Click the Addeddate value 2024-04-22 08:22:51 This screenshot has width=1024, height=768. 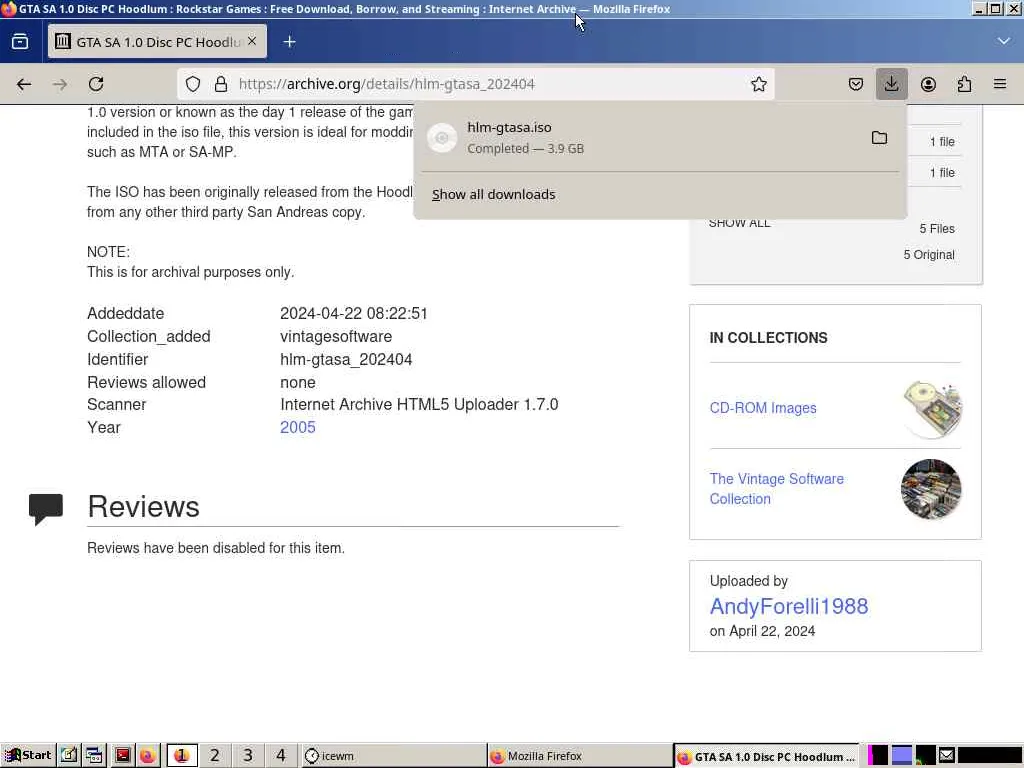tap(354, 313)
